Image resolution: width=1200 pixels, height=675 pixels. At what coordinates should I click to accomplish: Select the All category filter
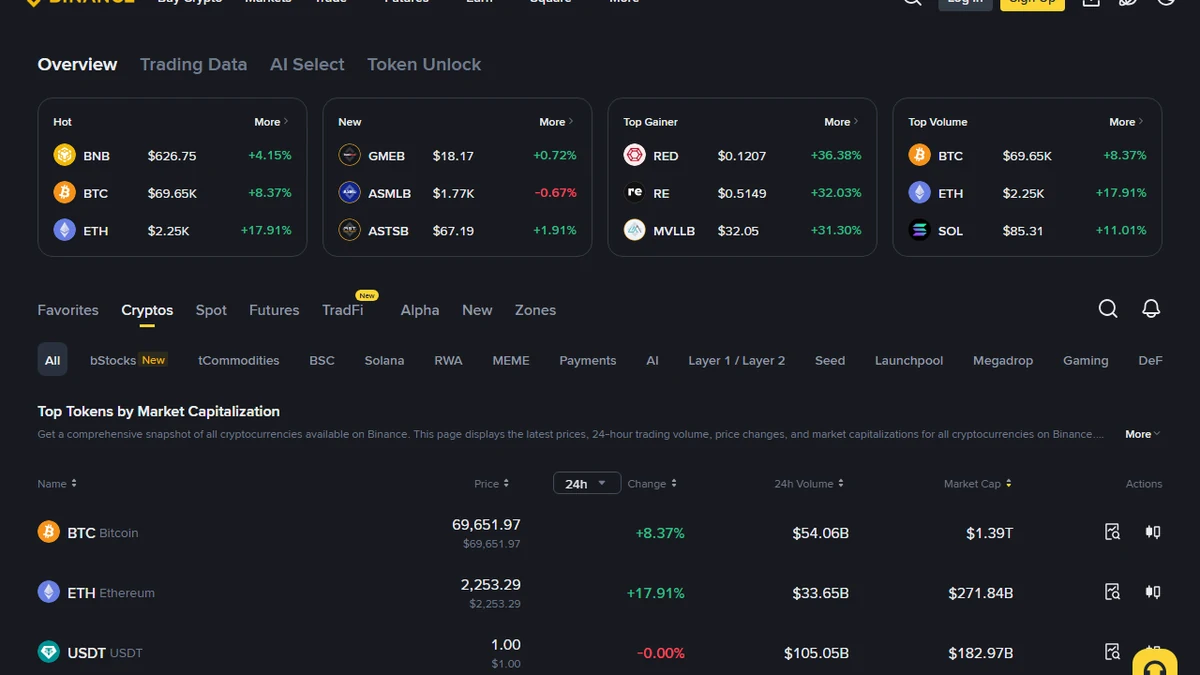click(52, 360)
